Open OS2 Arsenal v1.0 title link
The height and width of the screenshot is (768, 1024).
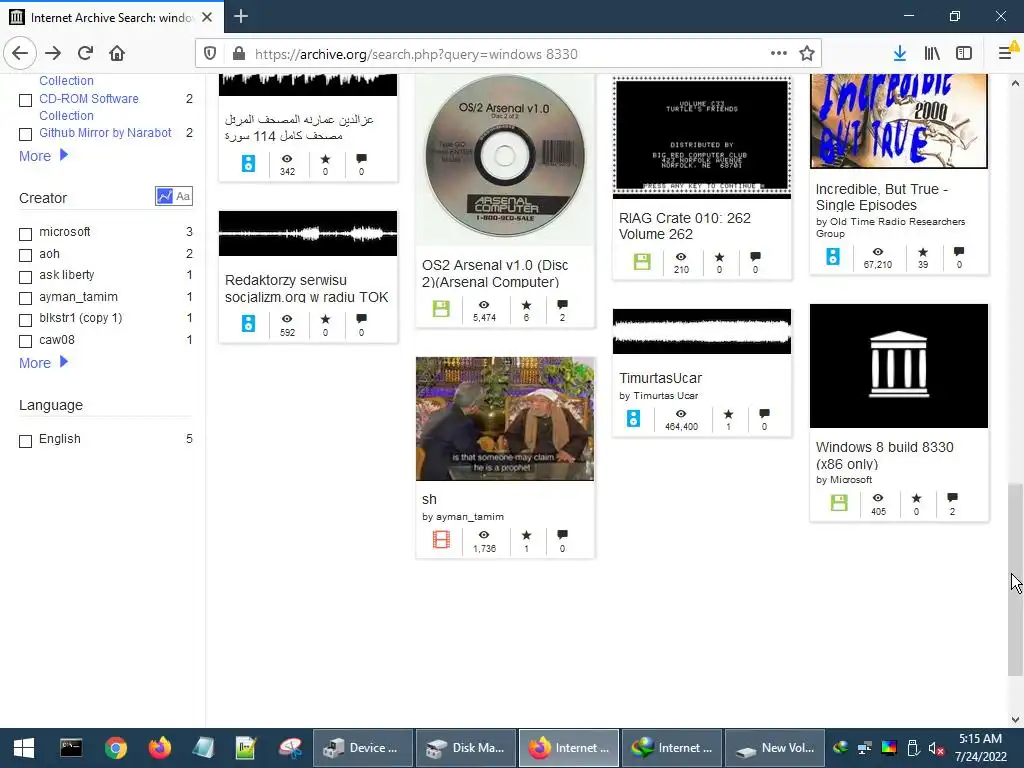pyautogui.click(x=495, y=274)
